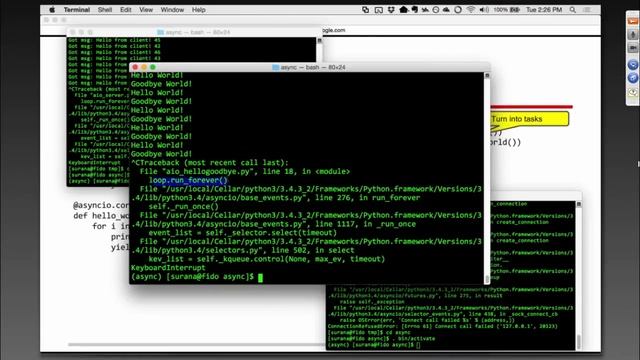This screenshot has height=360, width=640.
Task: Click 'Got msg' first line in back-left terminal
Action: [114, 40]
